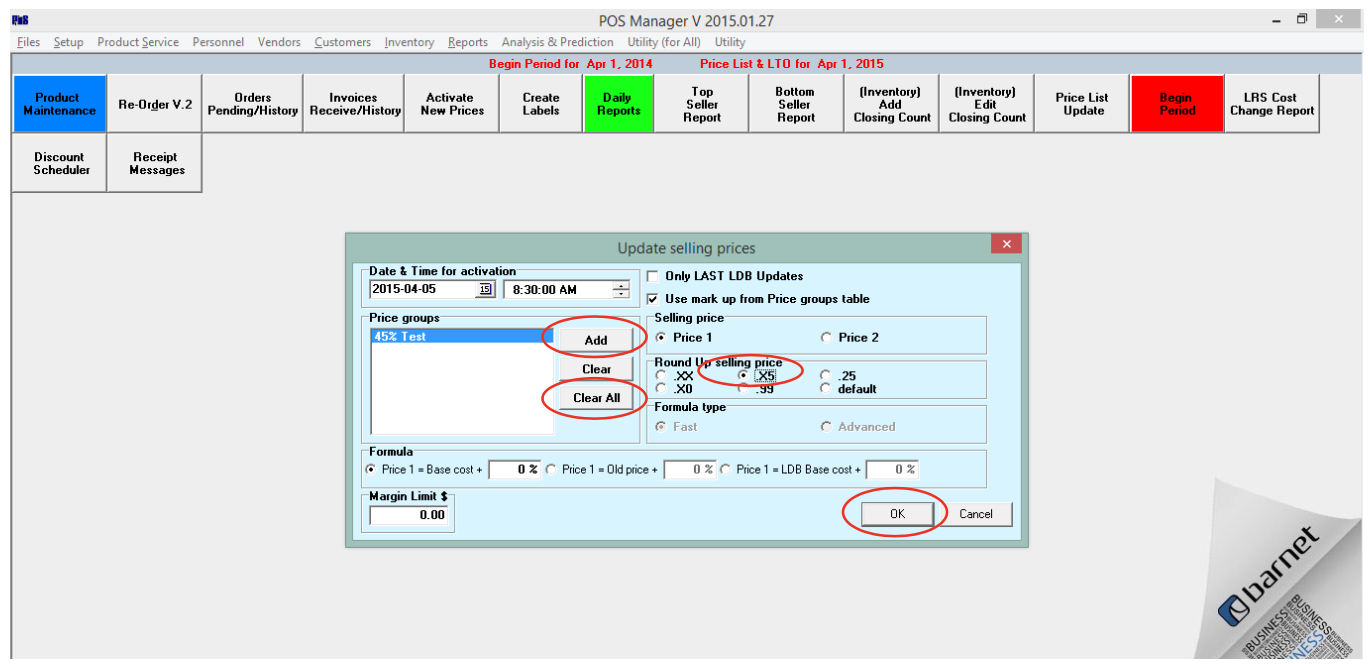Choose .99 round up option
Viewport: 1368px width, 664px height.
point(743,389)
